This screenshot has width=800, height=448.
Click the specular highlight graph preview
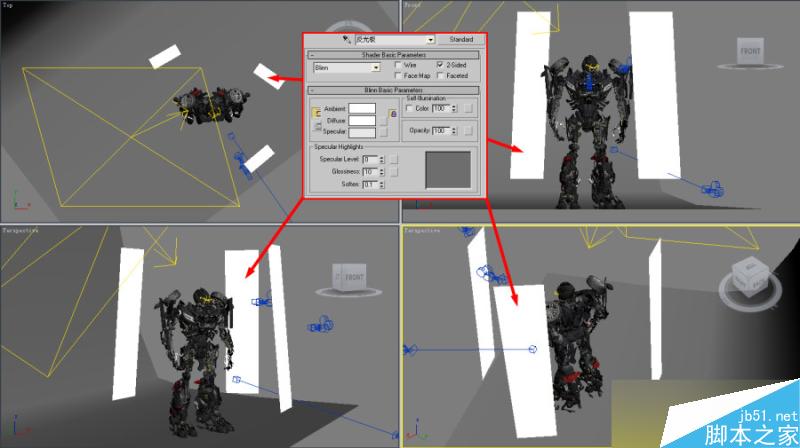[448, 169]
